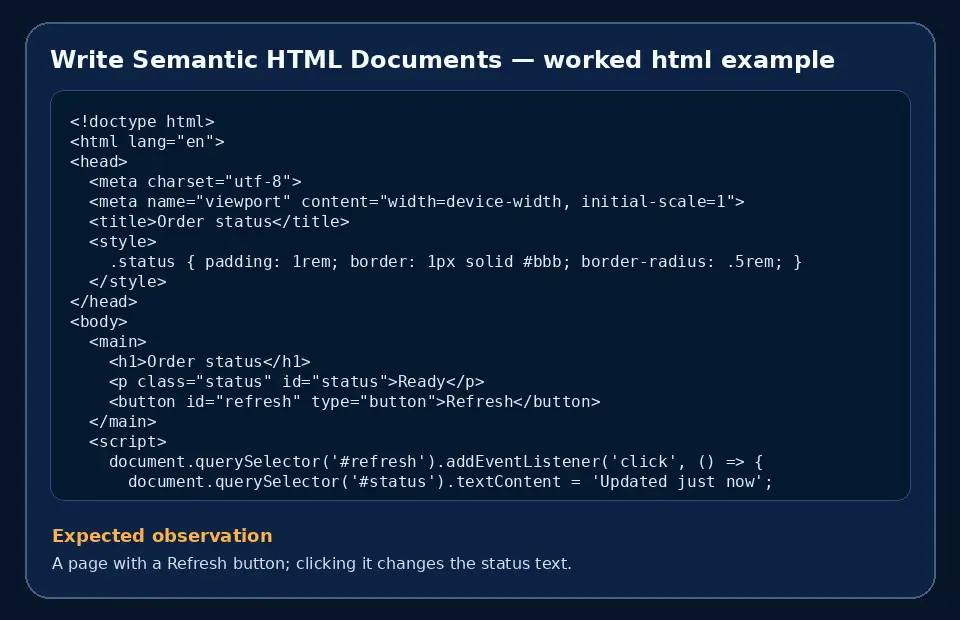960x620 pixels.
Task: Click the closing '</style>' tag line
Action: click(x=127, y=282)
